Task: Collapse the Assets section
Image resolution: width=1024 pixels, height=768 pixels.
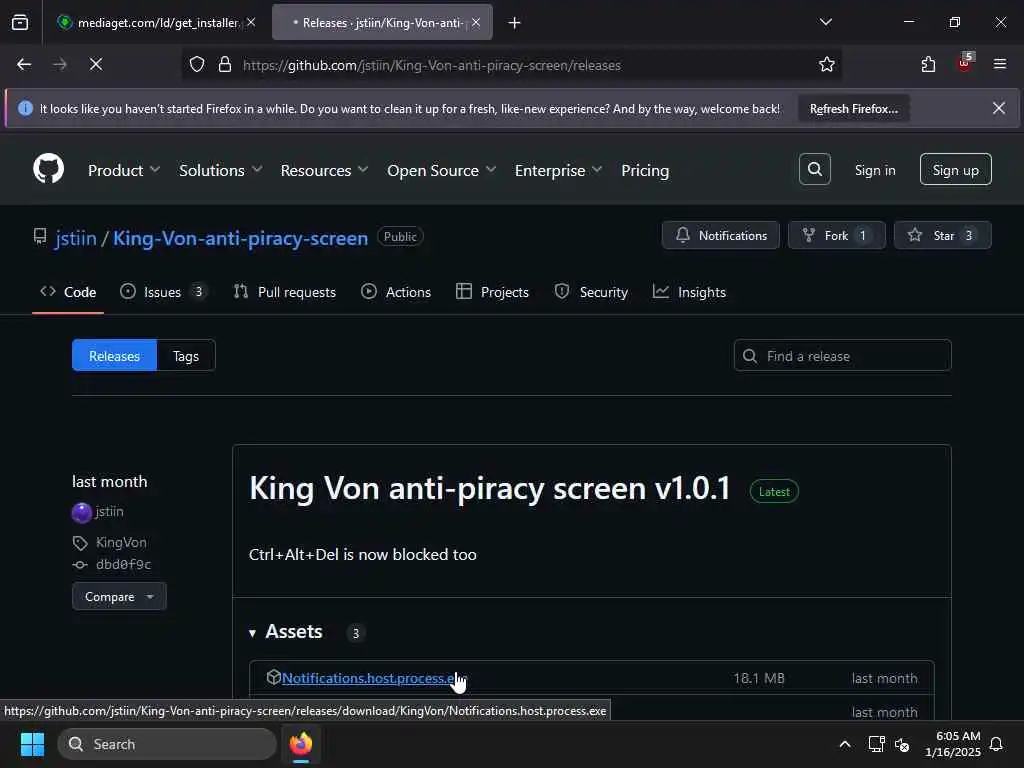Action: [285, 632]
